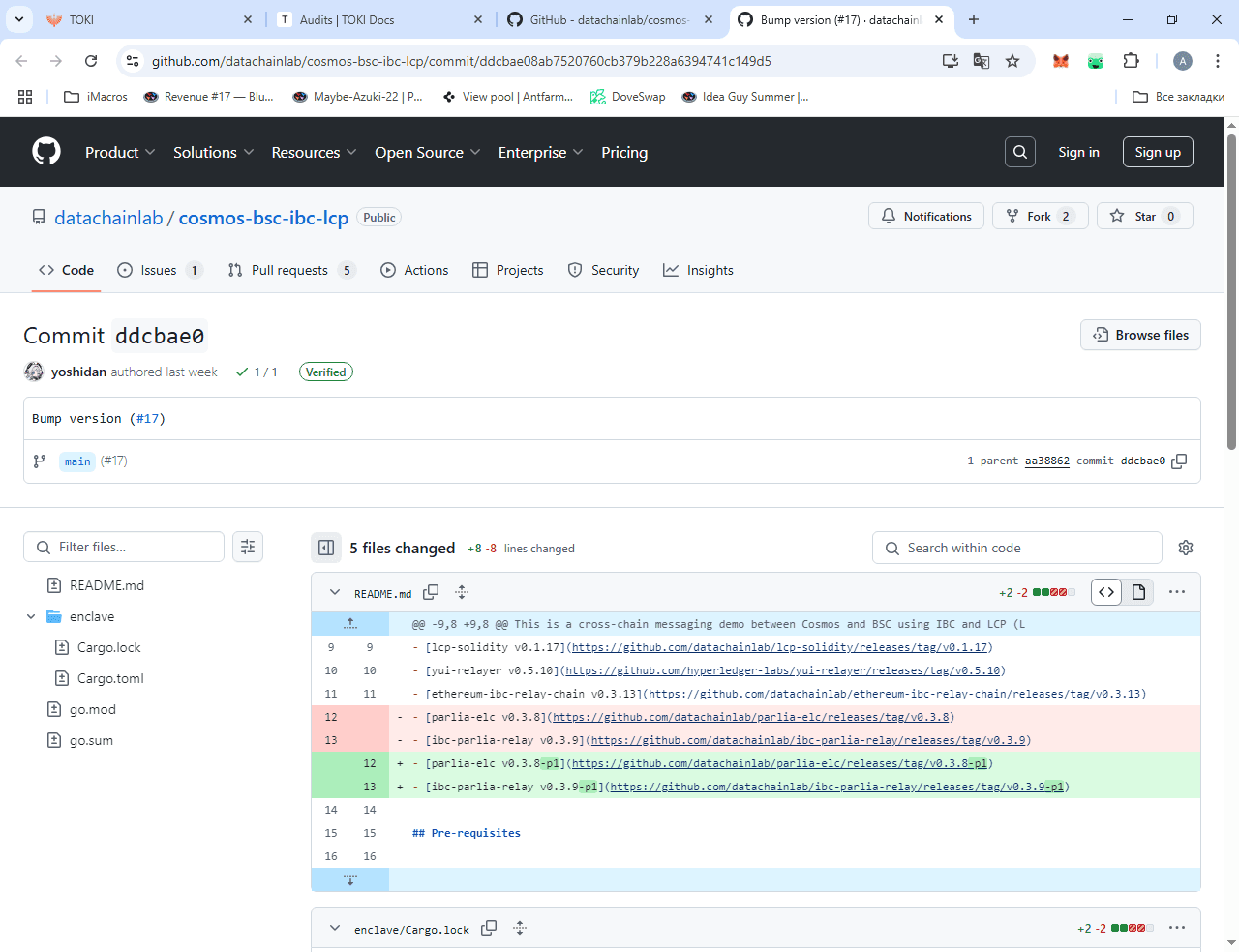The width and height of the screenshot is (1239, 952).
Task: Focus Search within code field
Action: point(1016,548)
